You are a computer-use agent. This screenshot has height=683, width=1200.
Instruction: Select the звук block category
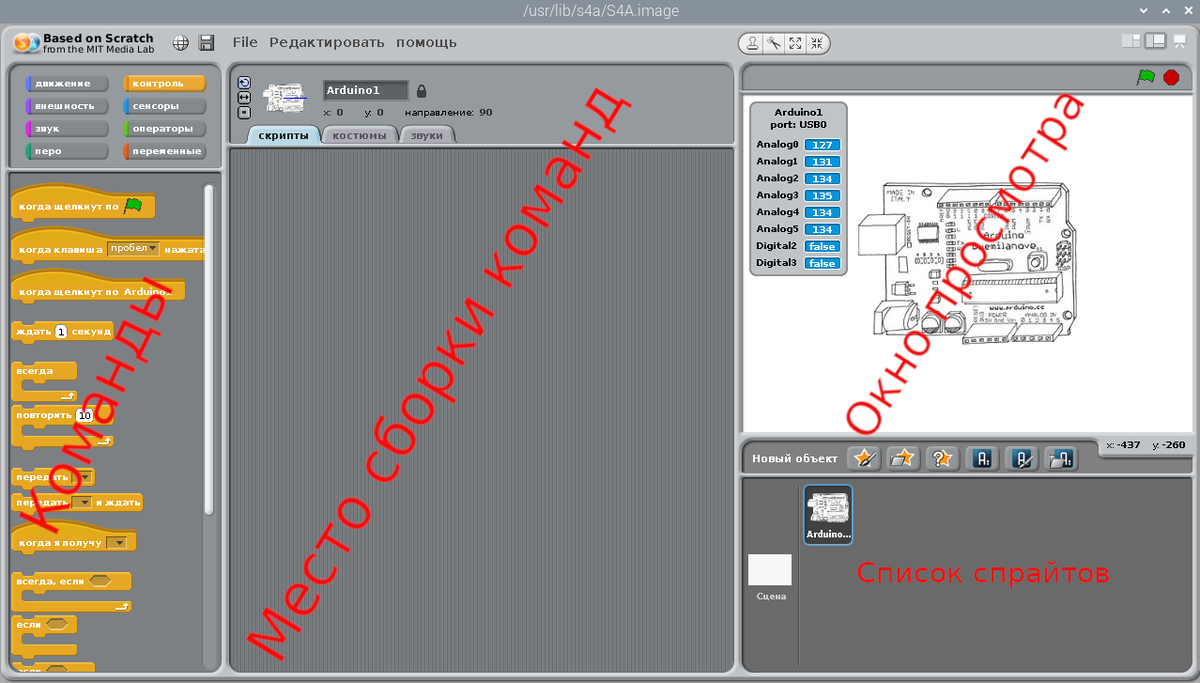tap(67, 129)
